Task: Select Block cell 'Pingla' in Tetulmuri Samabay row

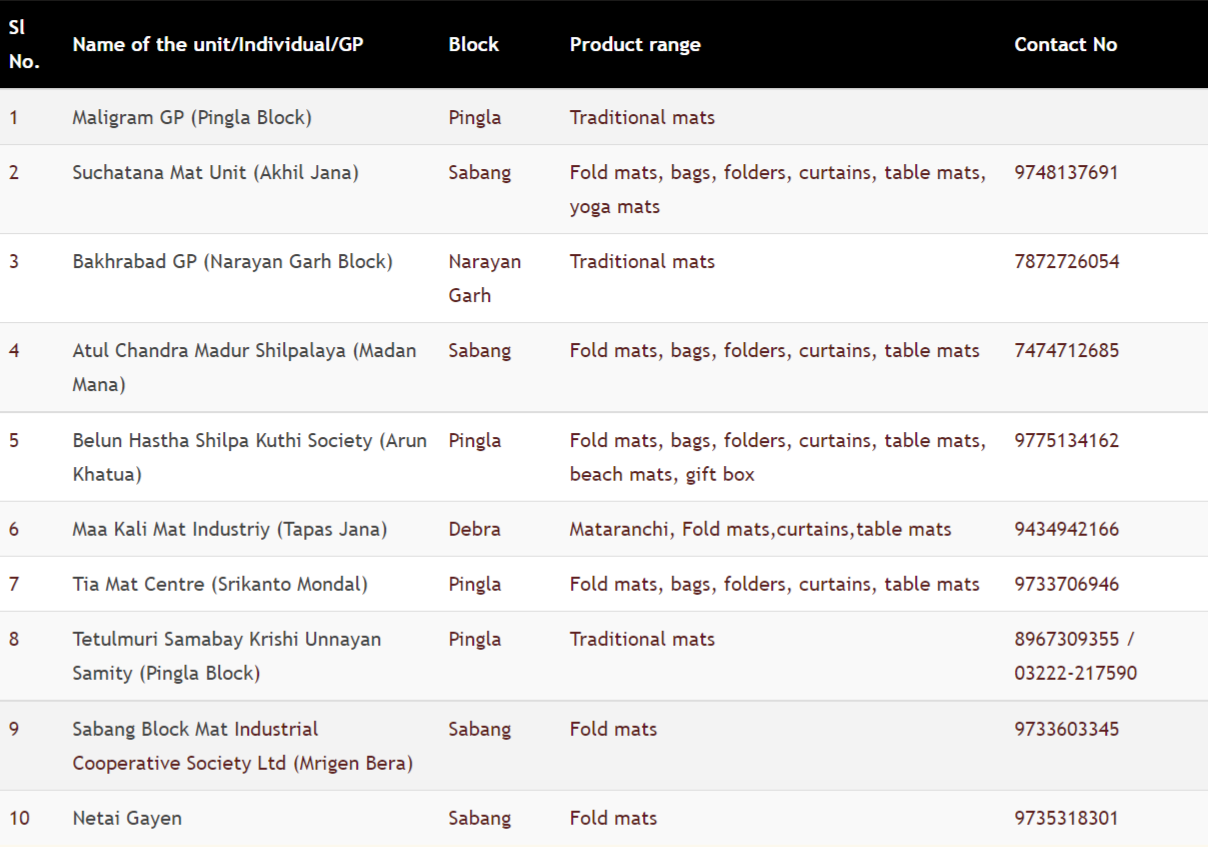Action: coord(475,639)
